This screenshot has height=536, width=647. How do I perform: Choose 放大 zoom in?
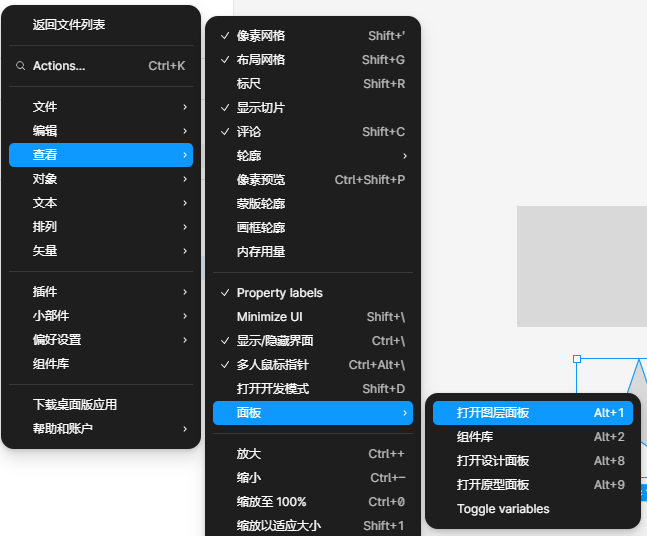coord(313,454)
